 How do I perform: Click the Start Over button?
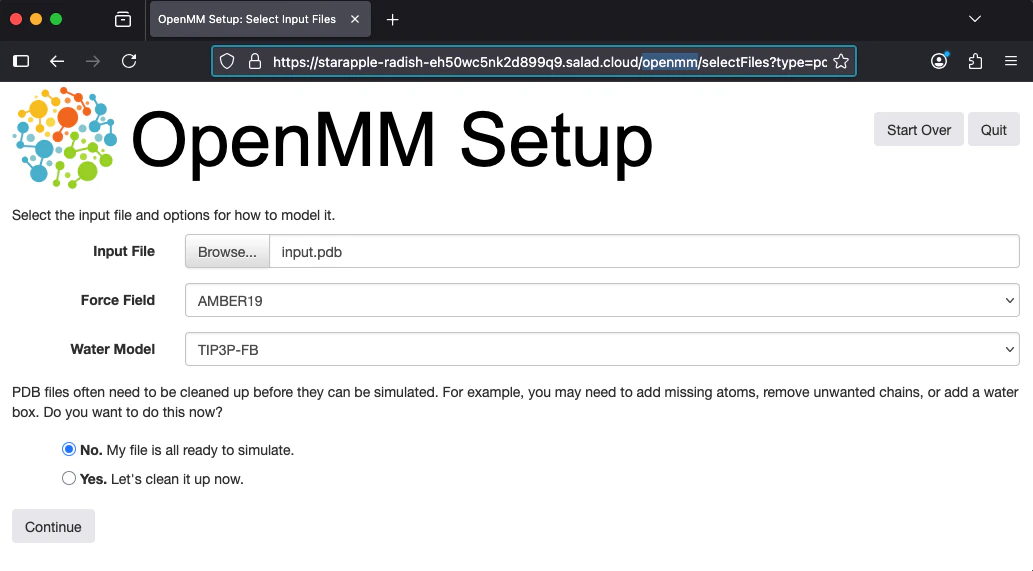[918, 130]
